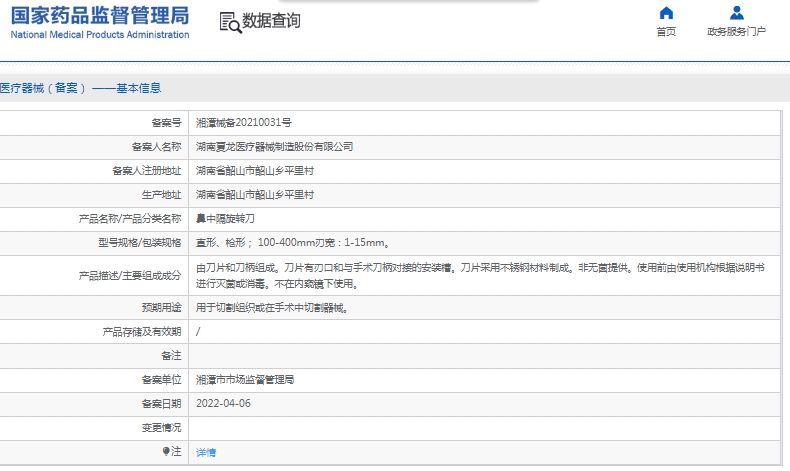Click the 型号规格/包装规格 label
Viewport: 790px width, 471px height.
coord(140,242)
